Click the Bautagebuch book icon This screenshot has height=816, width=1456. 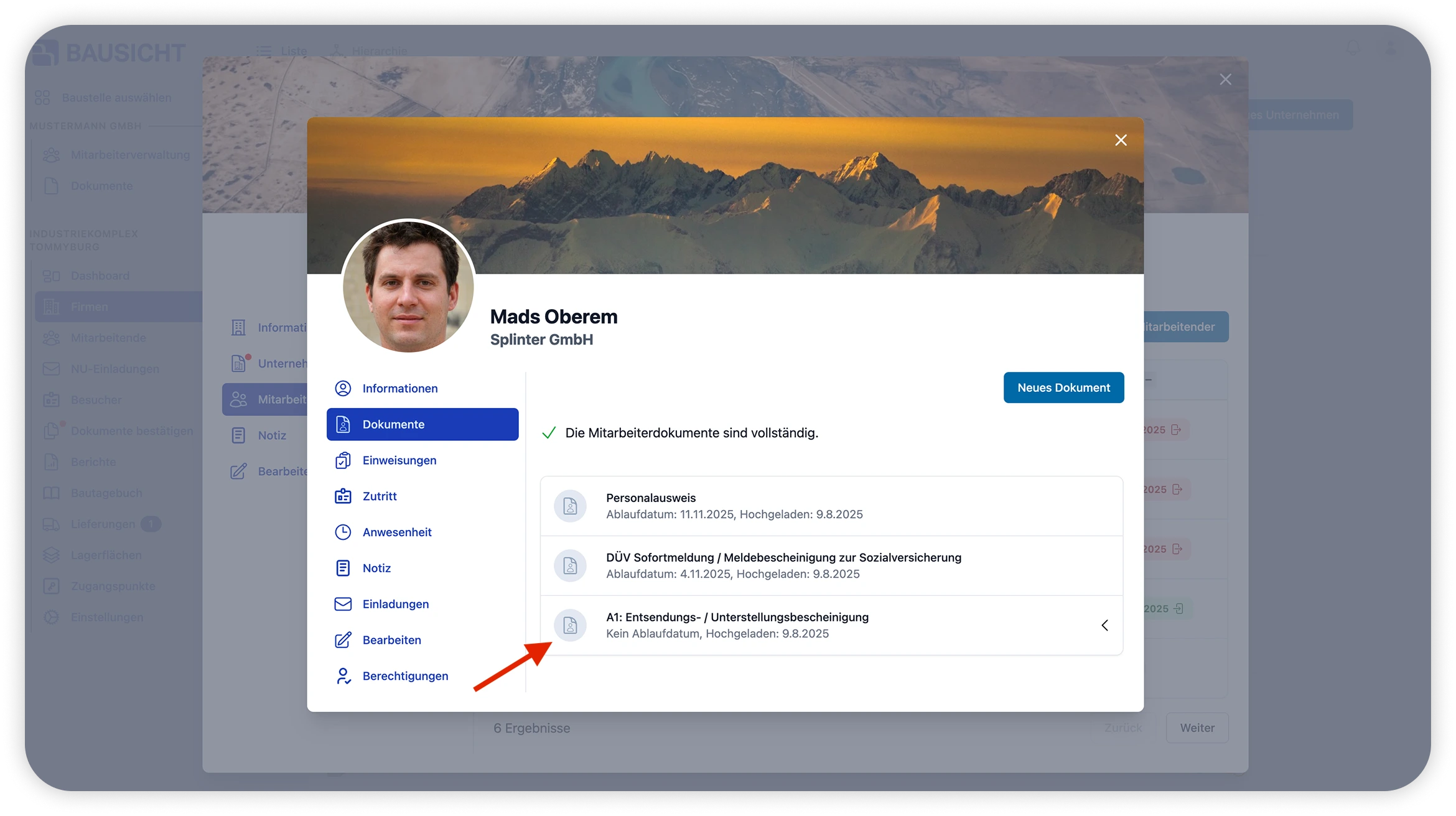click(x=51, y=493)
